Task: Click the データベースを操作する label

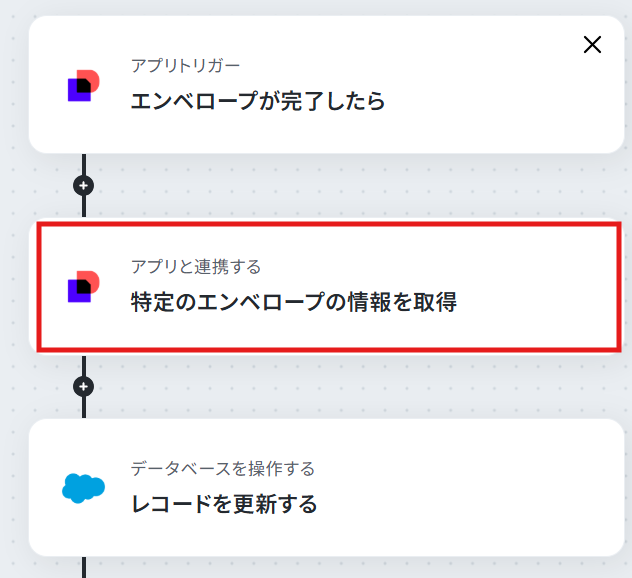Action: [x=222, y=468]
